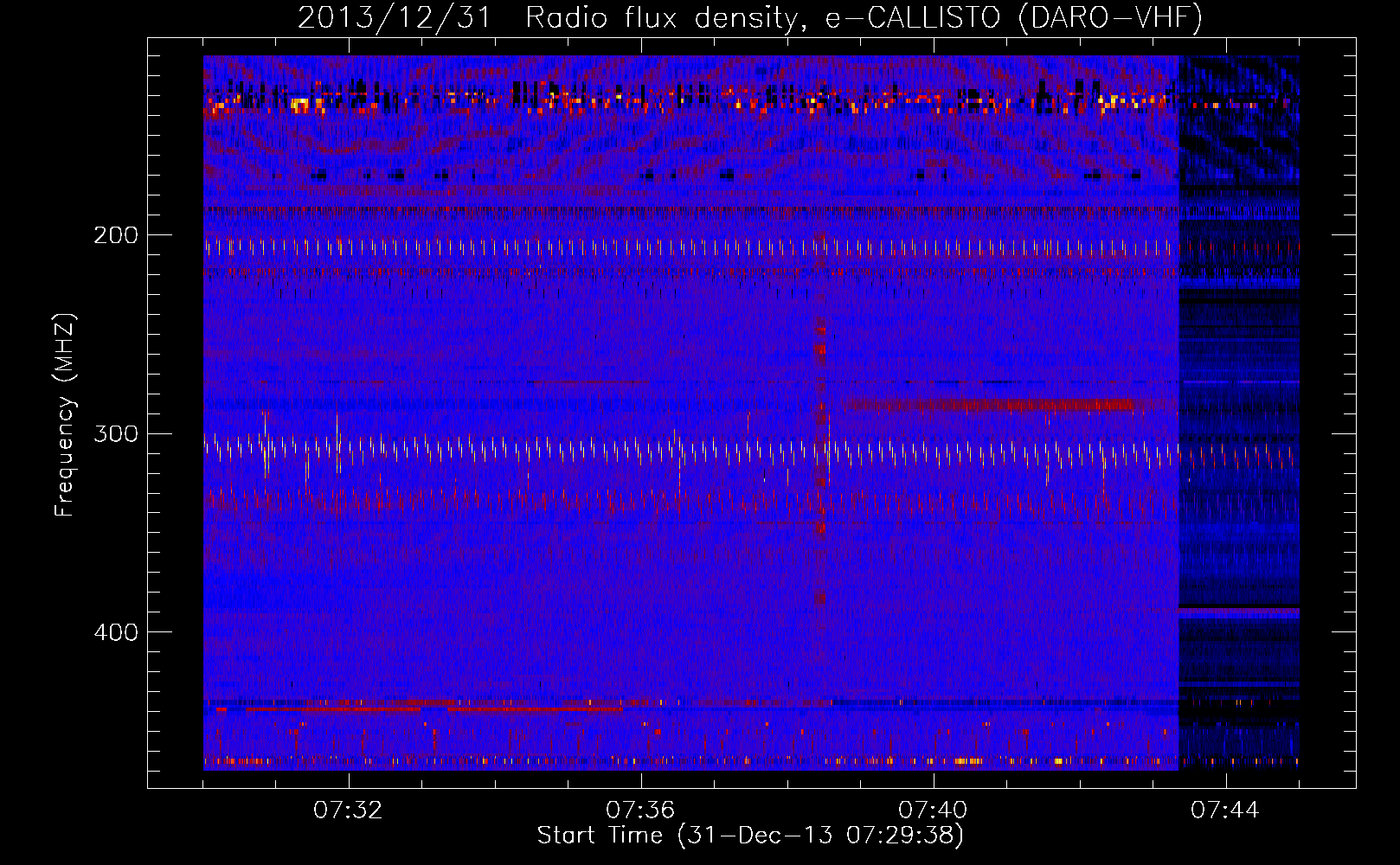Click the '300' frequency tick label
This screenshot has width=1400, height=865.
[116, 433]
